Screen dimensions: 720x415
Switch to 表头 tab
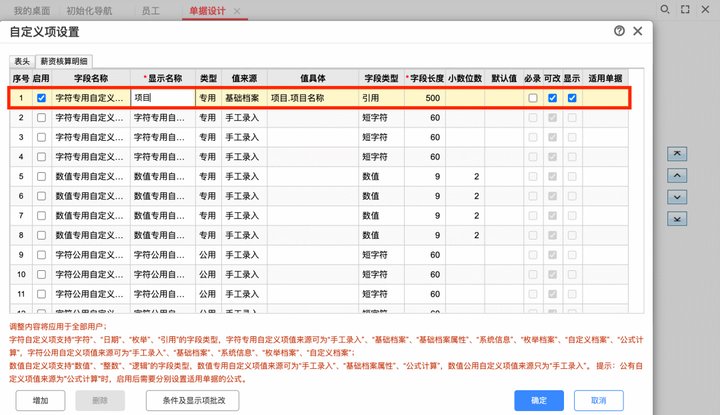tap(22, 61)
